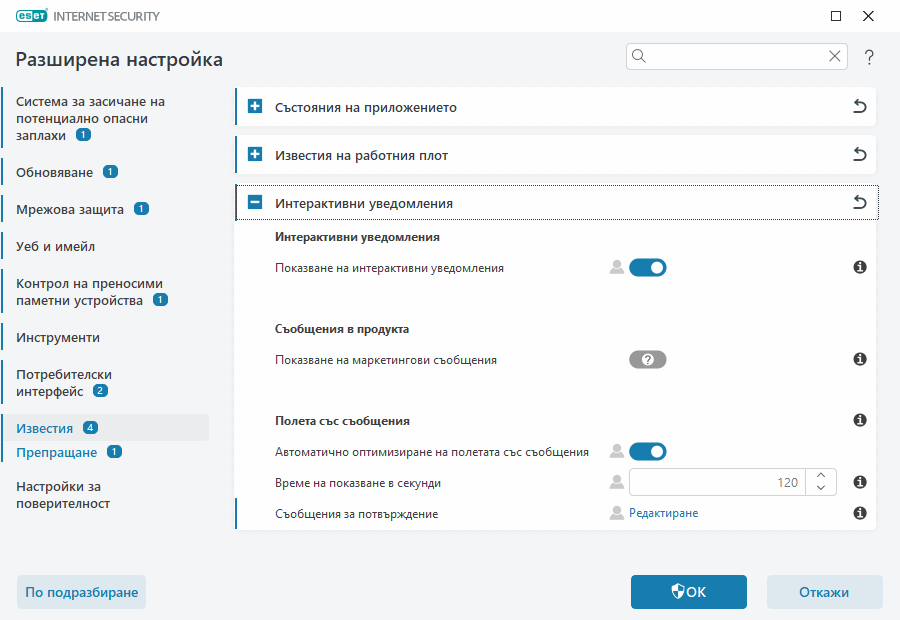
Task: Select Мрежова защита in the sidebar
Action: (x=70, y=209)
